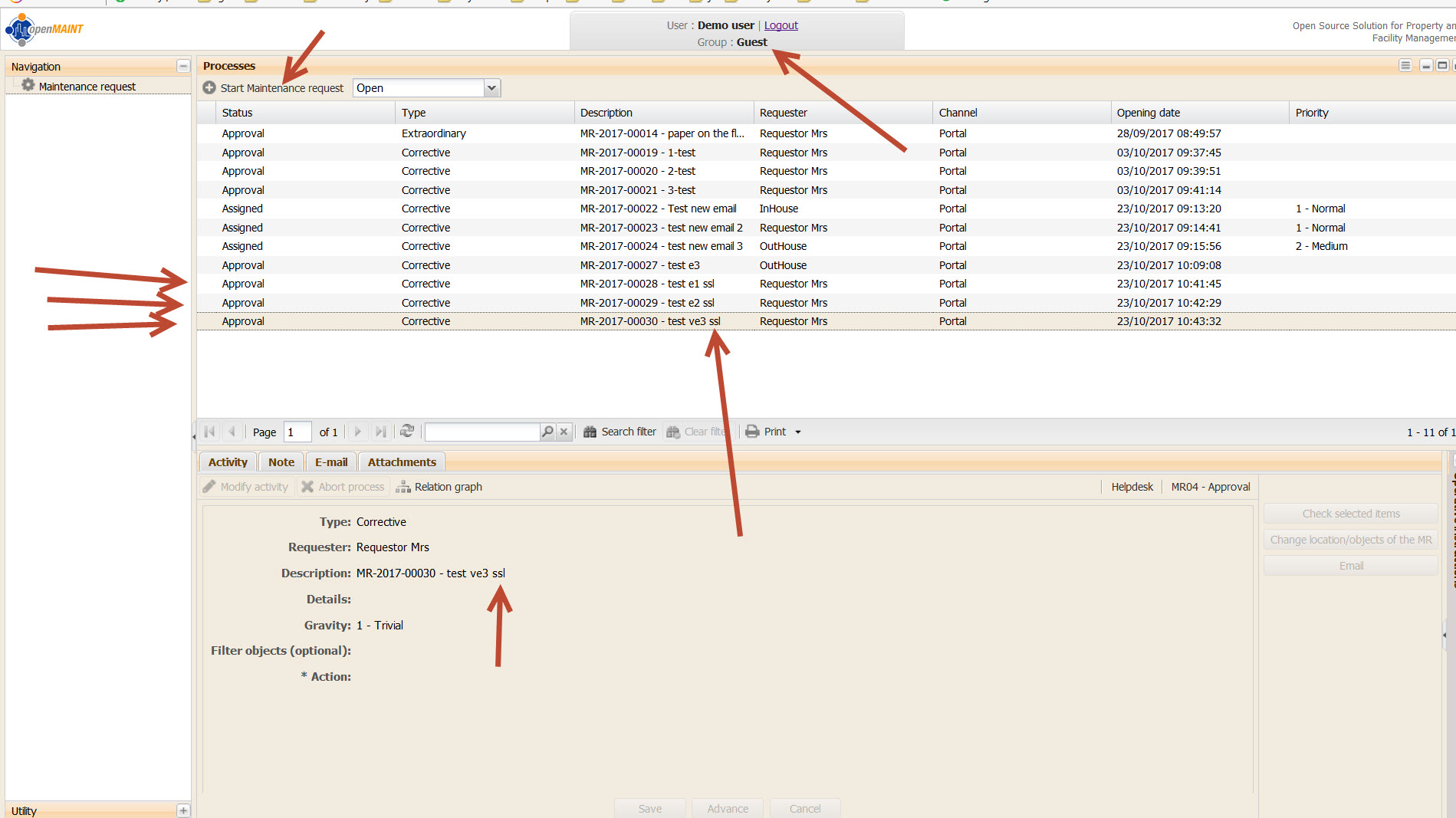Click the Start Maintenance request plus icon
1456x818 pixels.
pos(209,88)
